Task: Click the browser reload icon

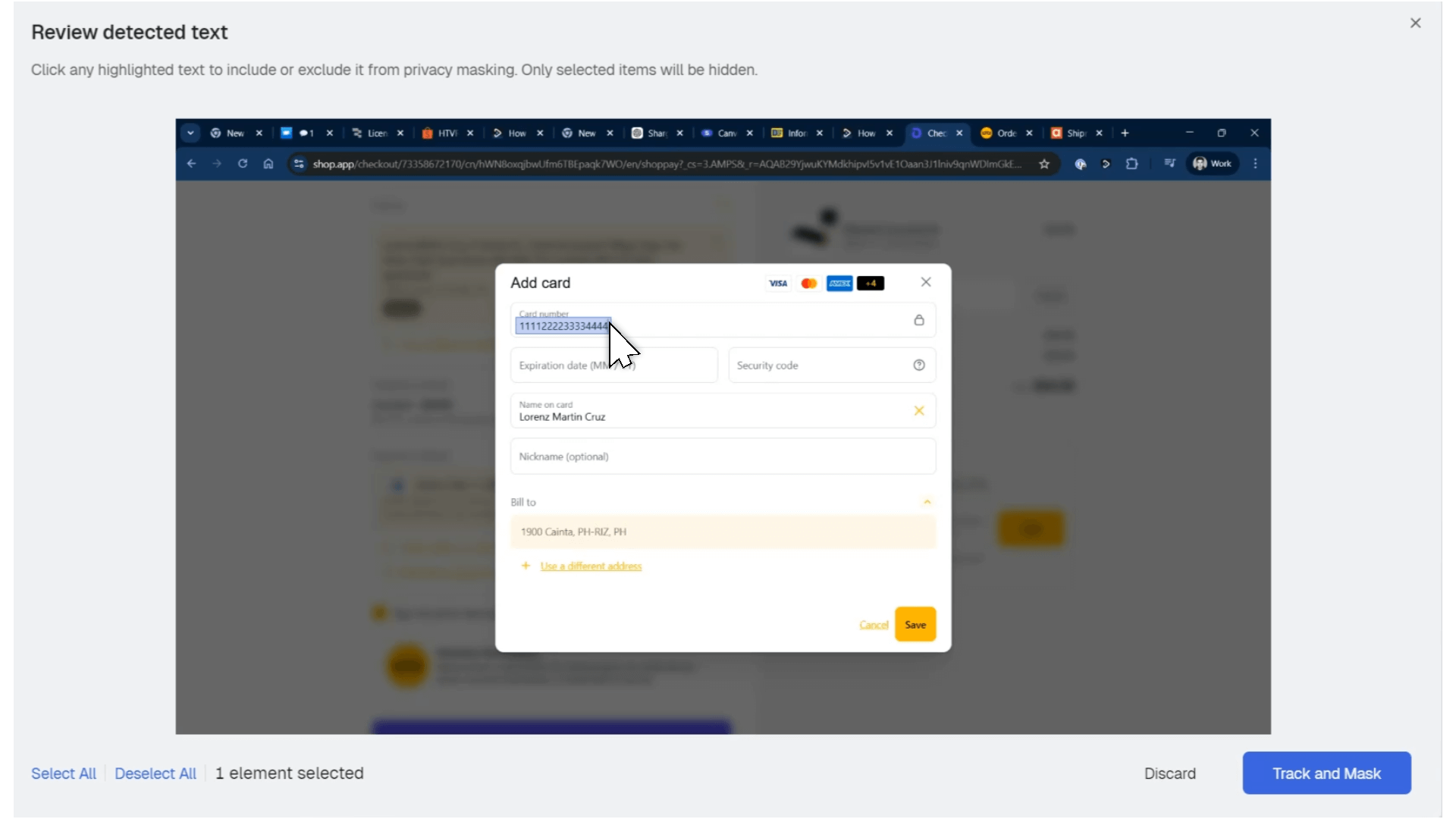Action: [x=243, y=164]
